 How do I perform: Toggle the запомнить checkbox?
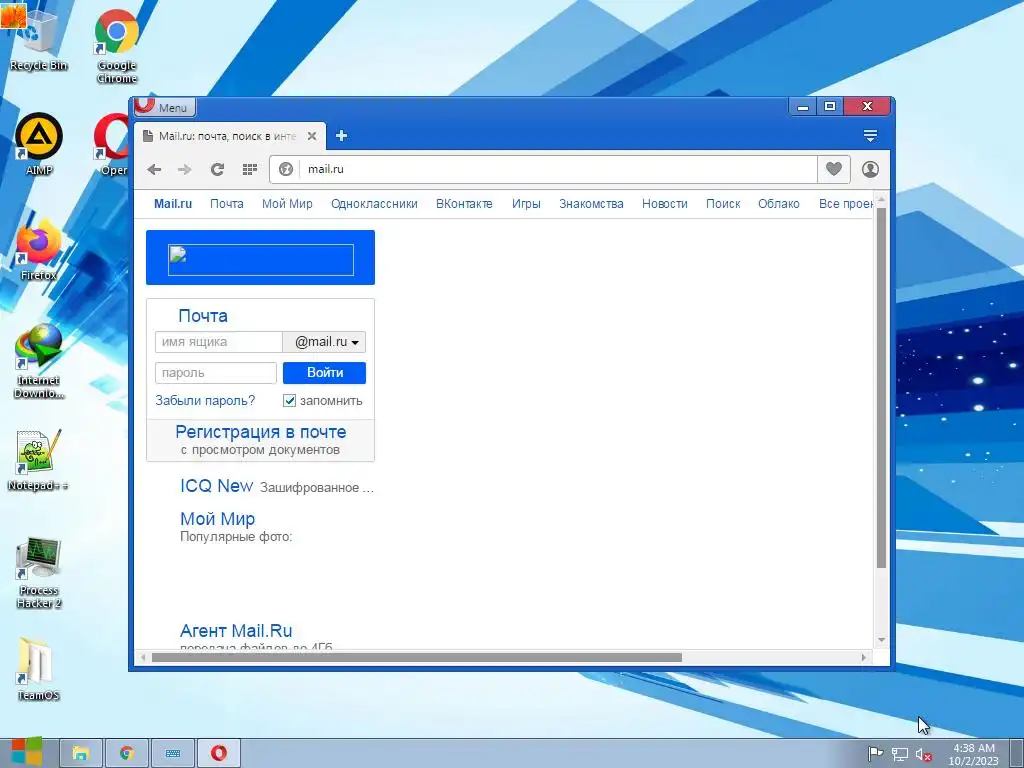[289, 400]
